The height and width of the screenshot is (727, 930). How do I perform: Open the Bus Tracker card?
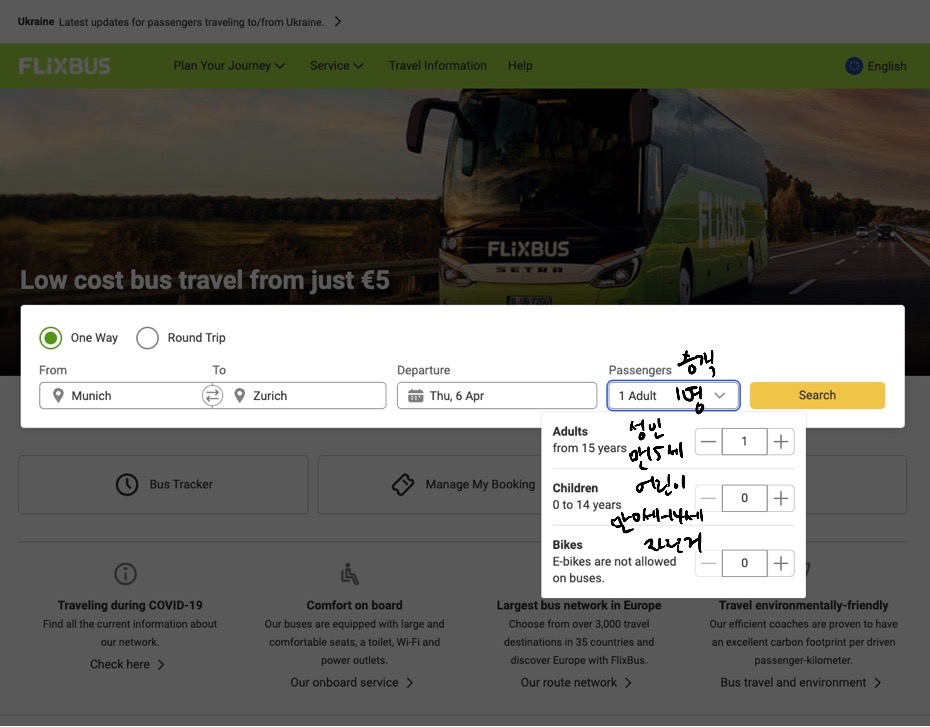(163, 484)
